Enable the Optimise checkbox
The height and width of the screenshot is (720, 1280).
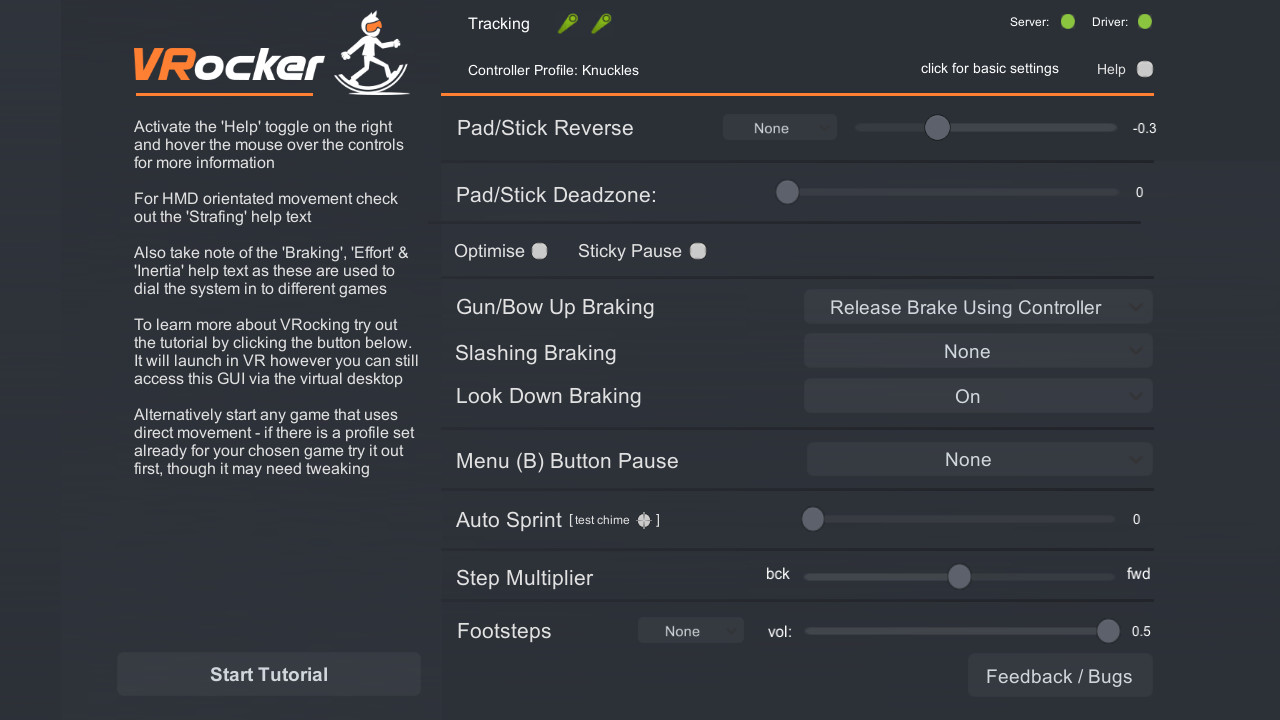[x=539, y=251]
